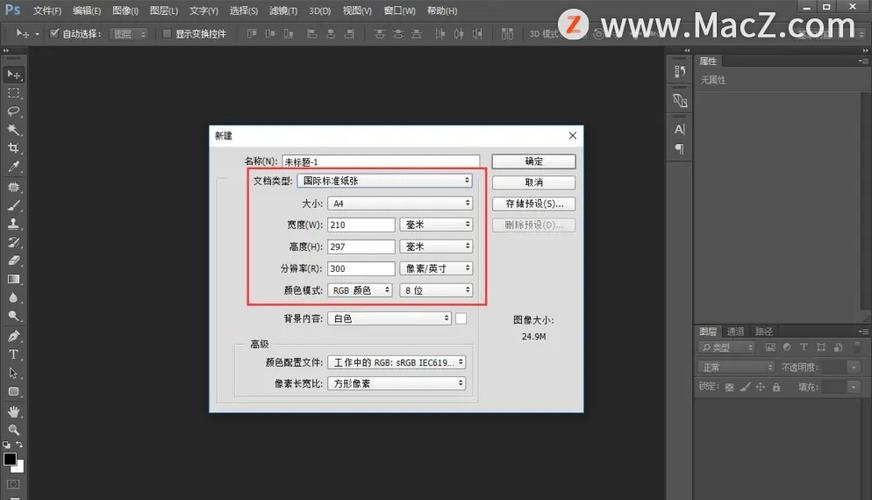Open the 滤镜 menu

click(x=283, y=11)
